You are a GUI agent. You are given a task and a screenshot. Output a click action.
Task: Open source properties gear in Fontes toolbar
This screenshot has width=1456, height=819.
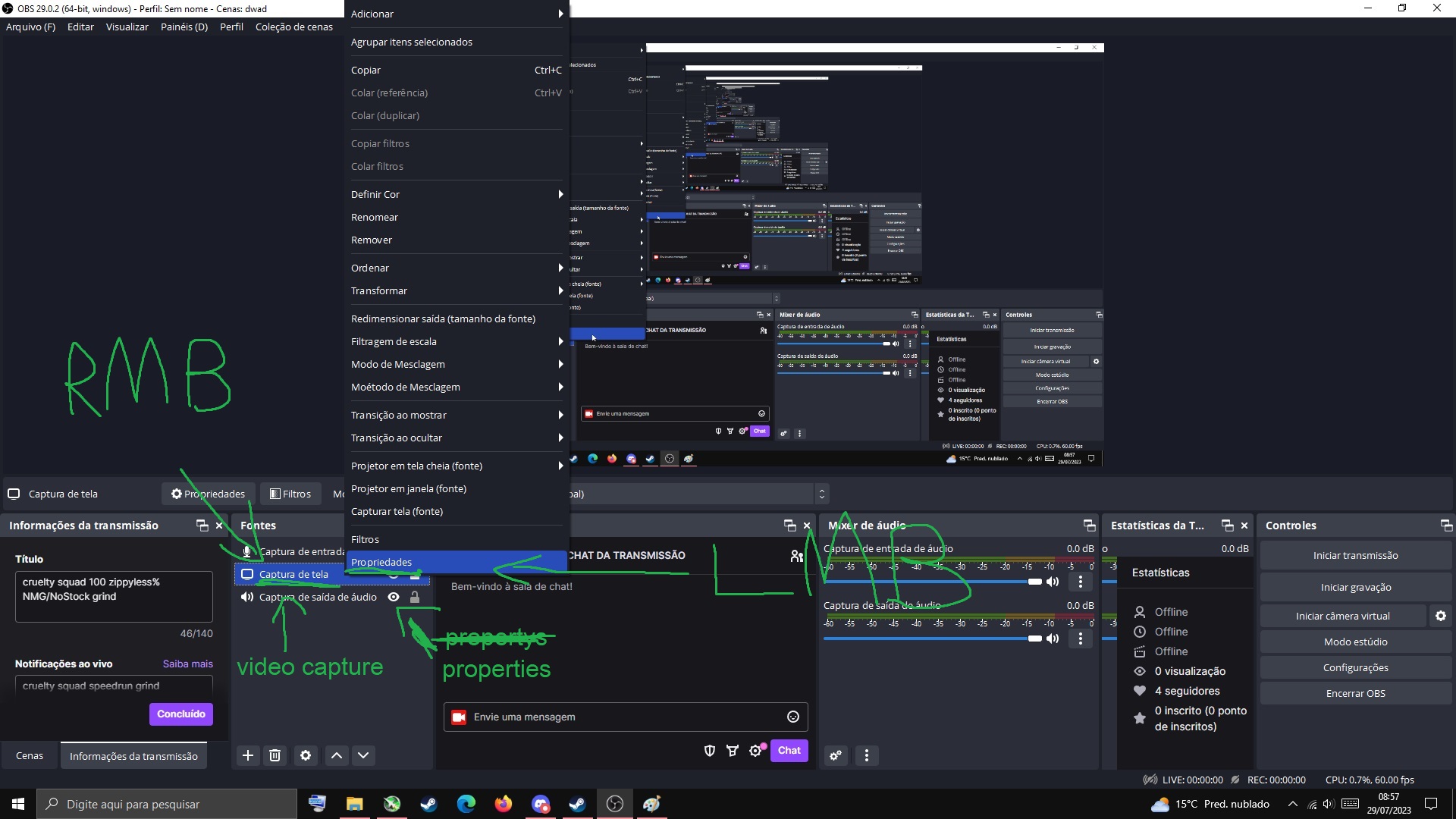pos(306,755)
